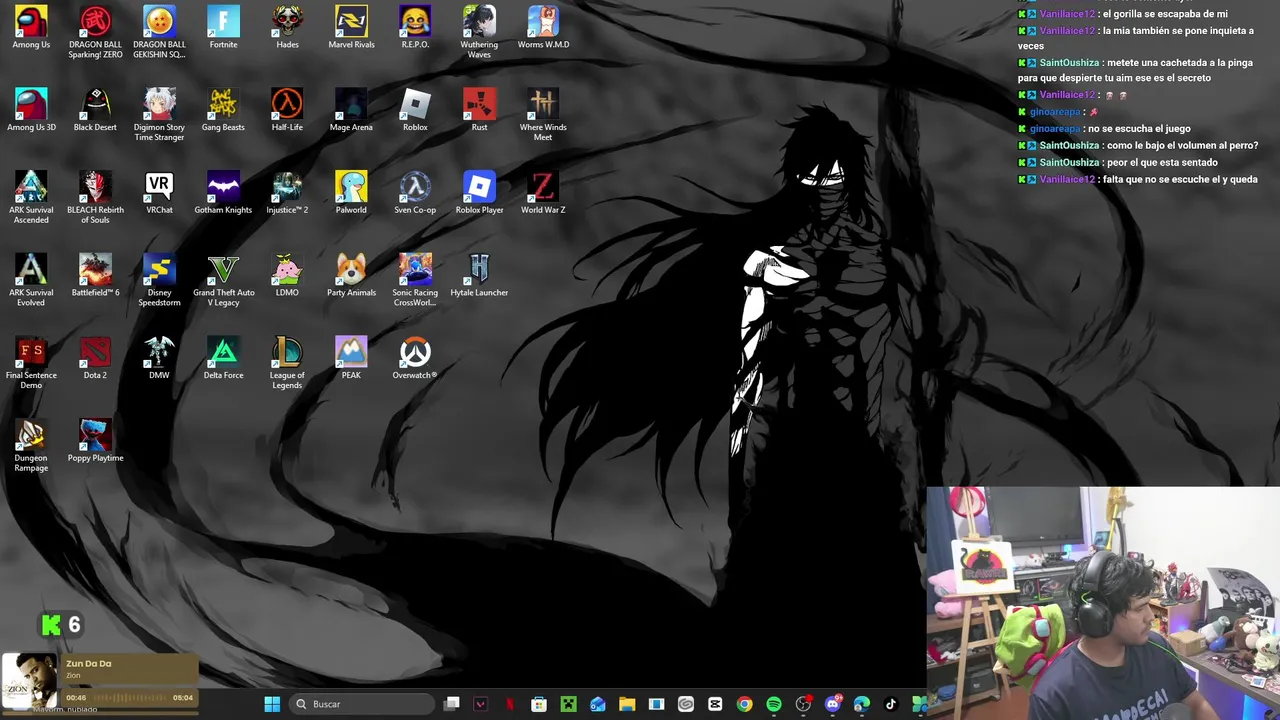The image size is (1280, 720).
Task: Select BLEACH Rebirth of Souls icon
Action: 95,198
